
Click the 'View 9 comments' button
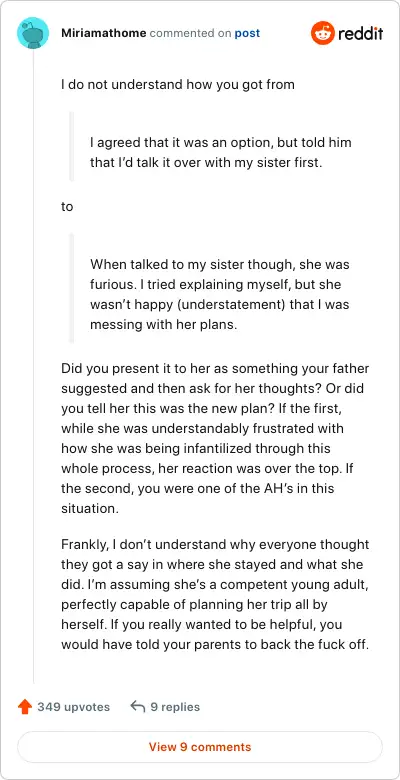click(200, 747)
